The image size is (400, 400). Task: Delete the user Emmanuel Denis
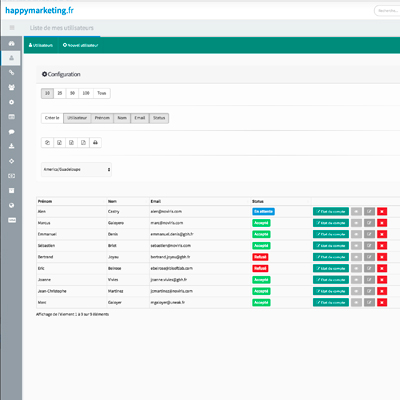point(382,234)
